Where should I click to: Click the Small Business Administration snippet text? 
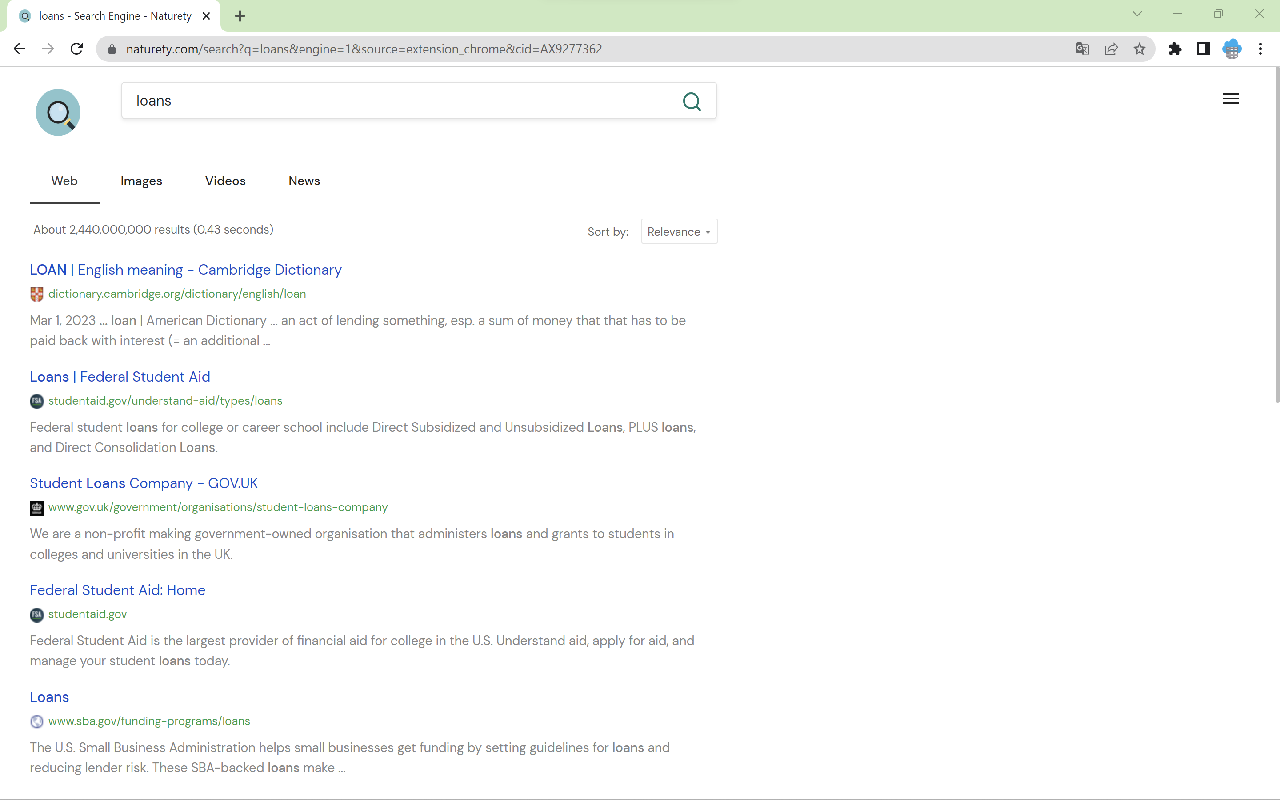350,758
